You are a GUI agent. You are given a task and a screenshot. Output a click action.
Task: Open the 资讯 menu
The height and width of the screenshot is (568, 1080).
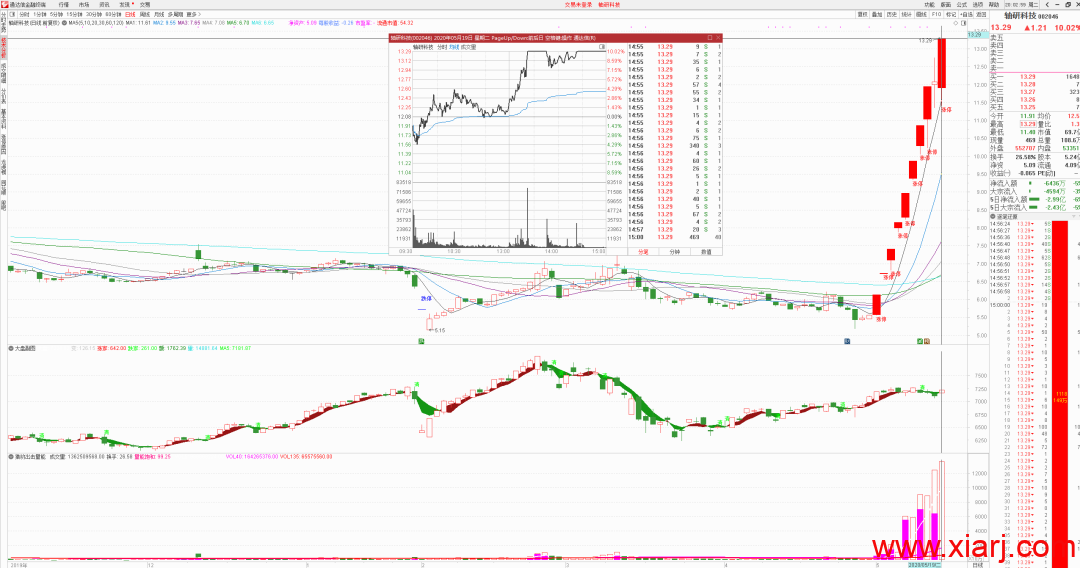click(104, 4)
